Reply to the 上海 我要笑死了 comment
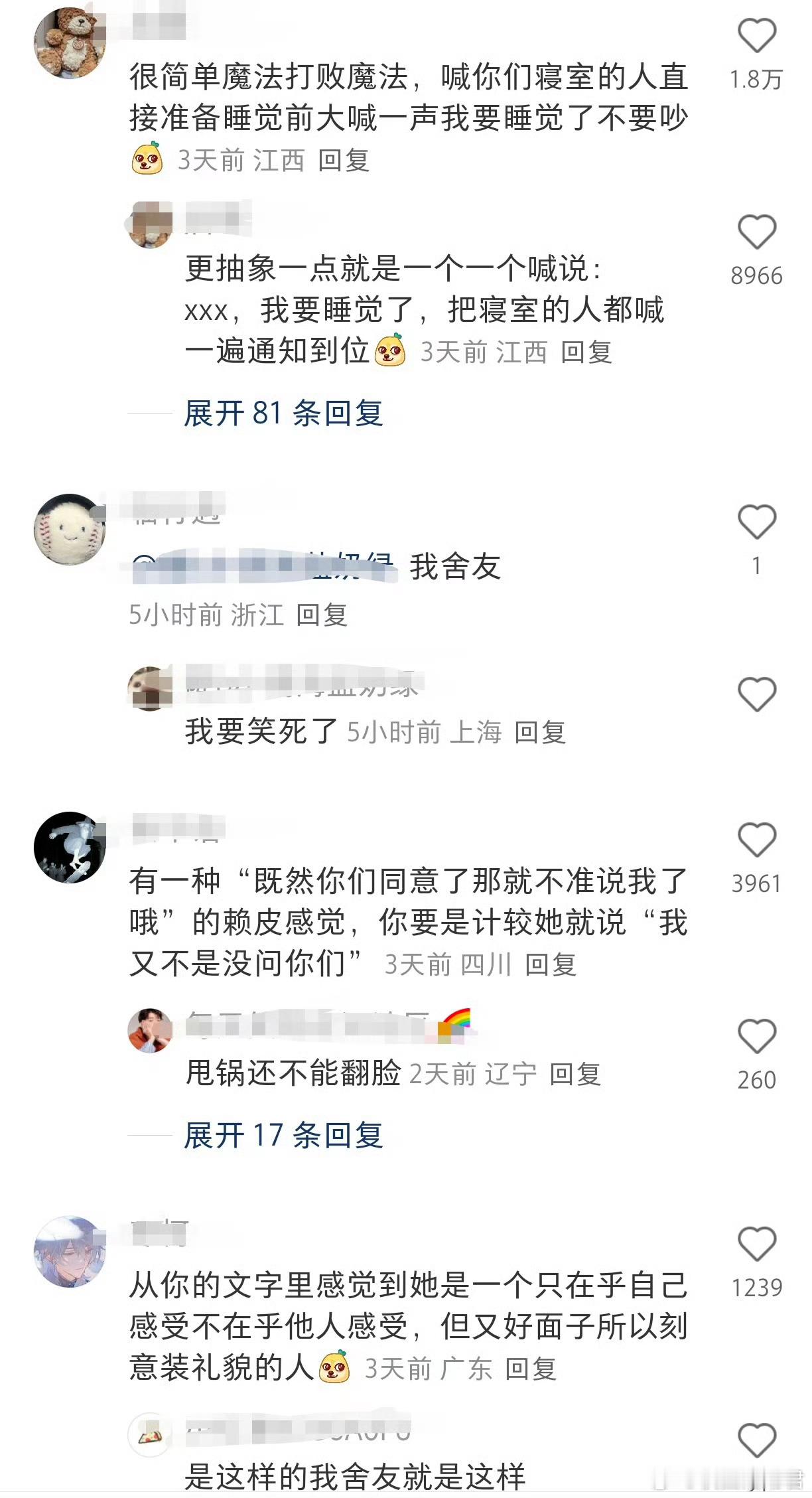812x1498 pixels. click(x=540, y=733)
